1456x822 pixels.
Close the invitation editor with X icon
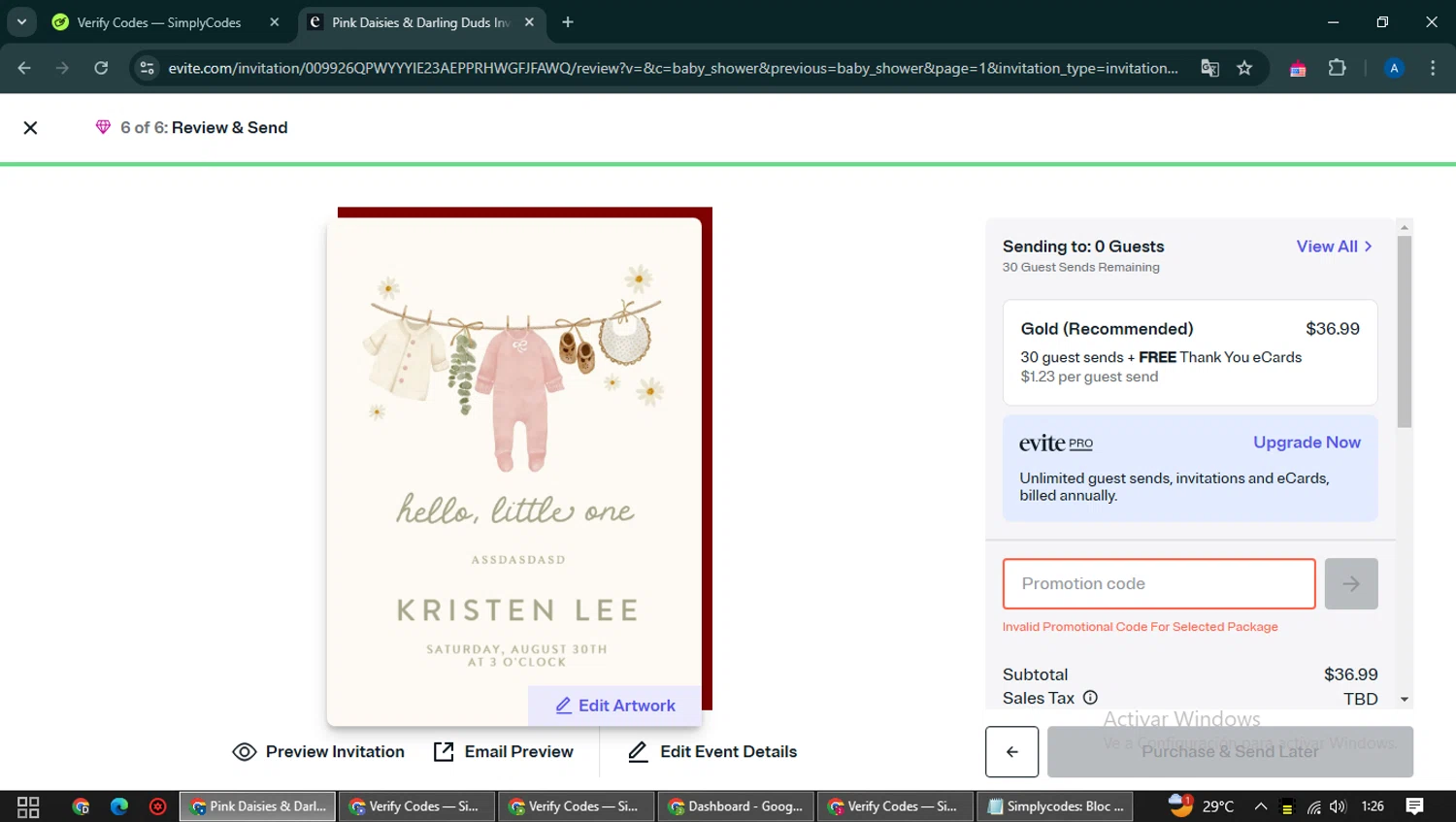point(30,128)
